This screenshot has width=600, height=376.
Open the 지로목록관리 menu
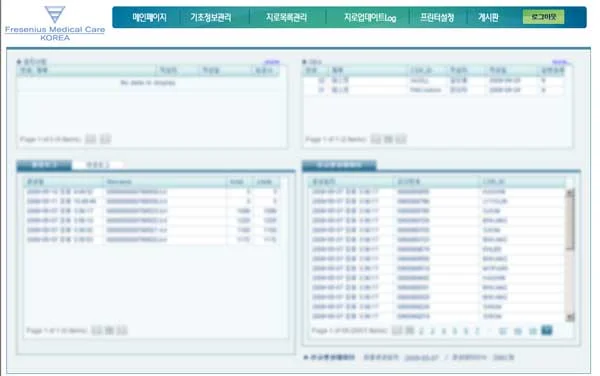[x=286, y=17]
